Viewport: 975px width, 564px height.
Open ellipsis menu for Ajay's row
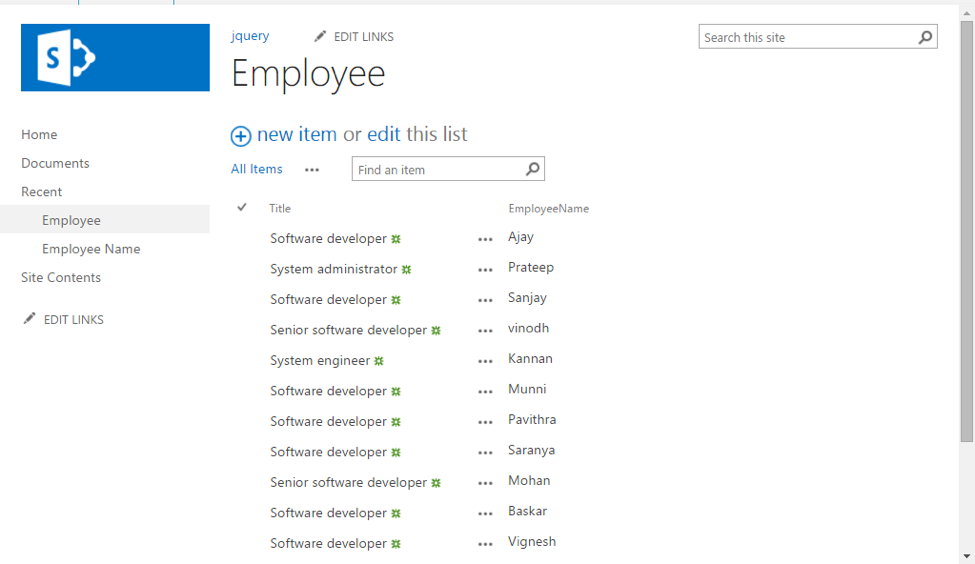pyautogui.click(x=485, y=239)
